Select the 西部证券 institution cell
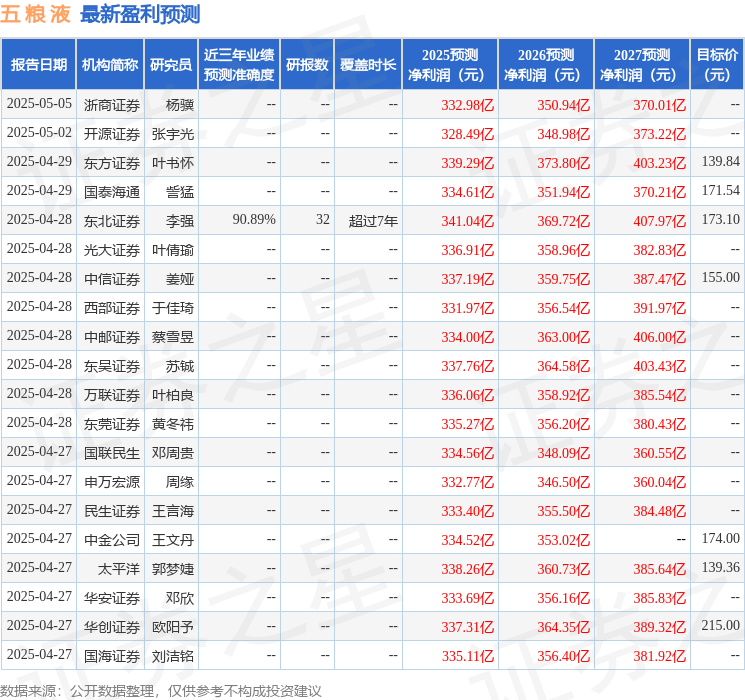This screenshot has width=745, height=700. click(x=112, y=307)
